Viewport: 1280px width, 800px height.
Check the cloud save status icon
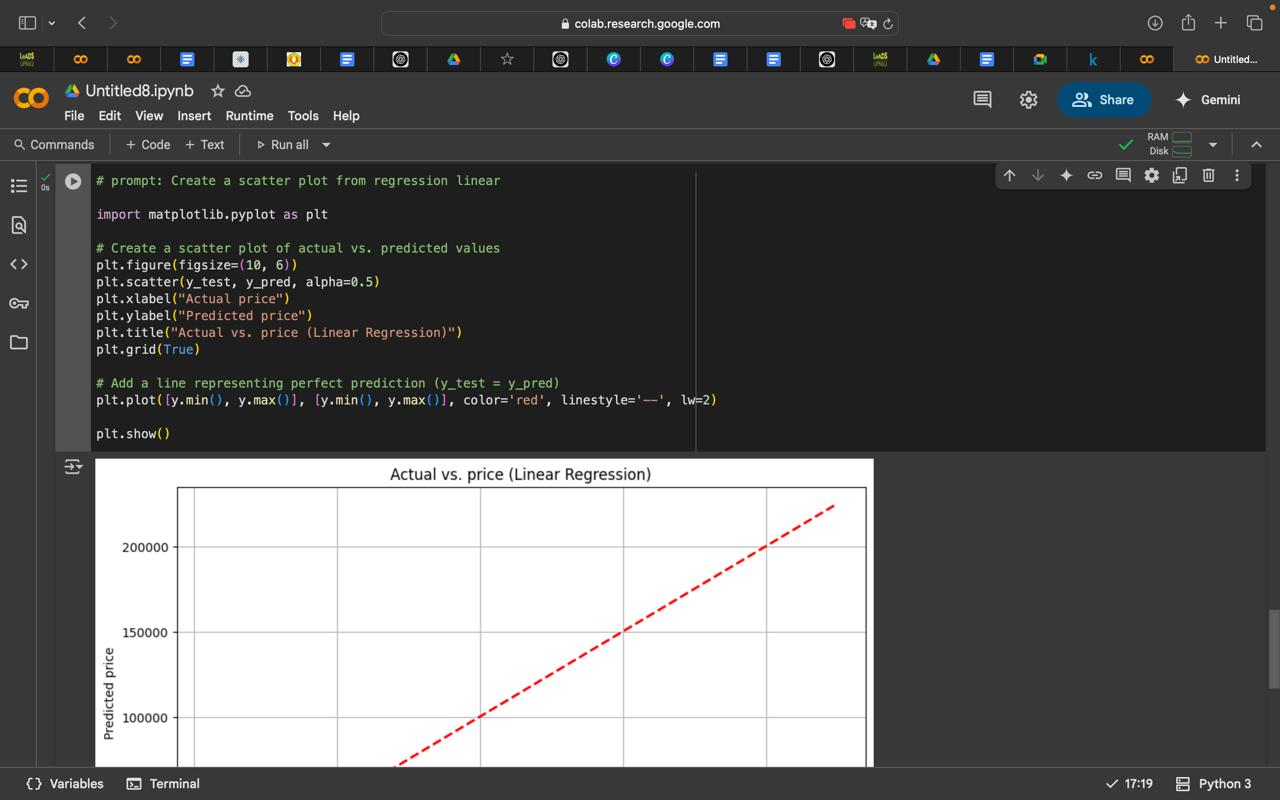click(242, 91)
